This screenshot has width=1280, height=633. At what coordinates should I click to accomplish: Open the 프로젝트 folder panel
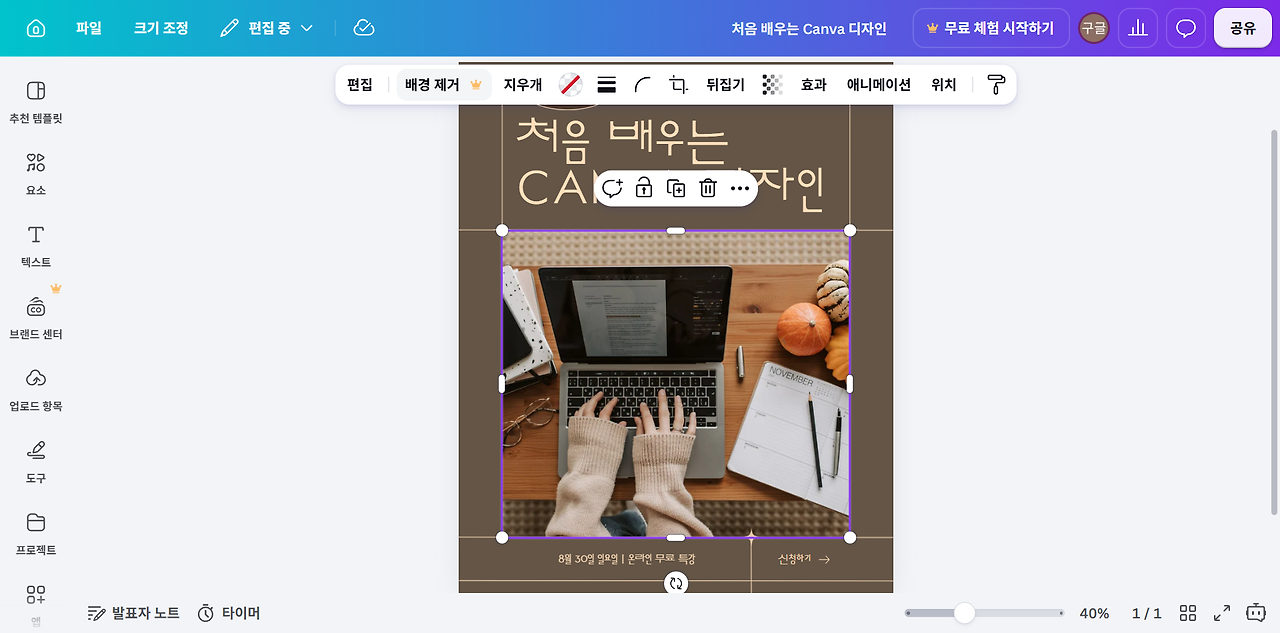click(x=36, y=533)
